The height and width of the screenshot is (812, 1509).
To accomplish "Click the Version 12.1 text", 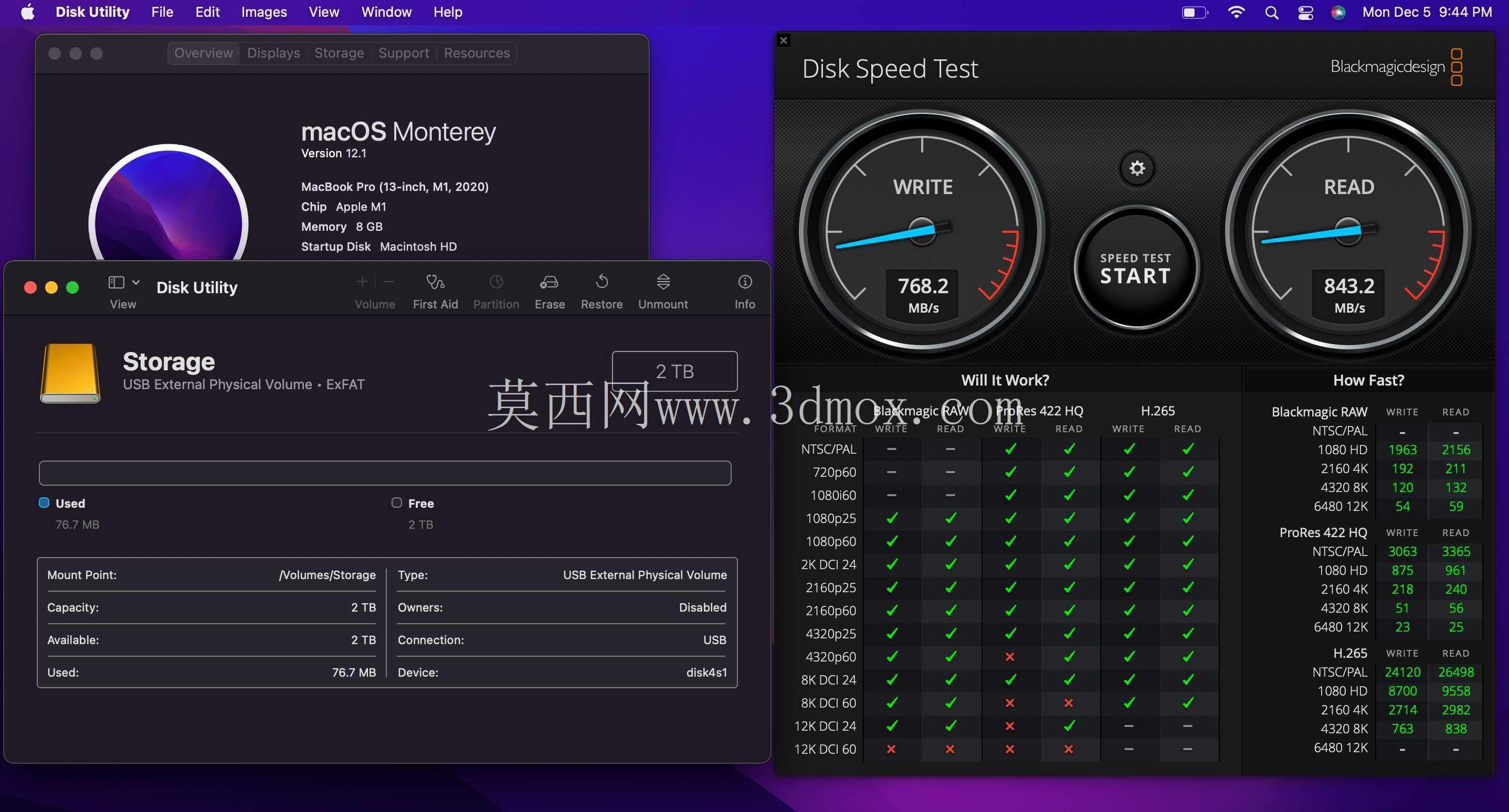I will click(x=333, y=153).
